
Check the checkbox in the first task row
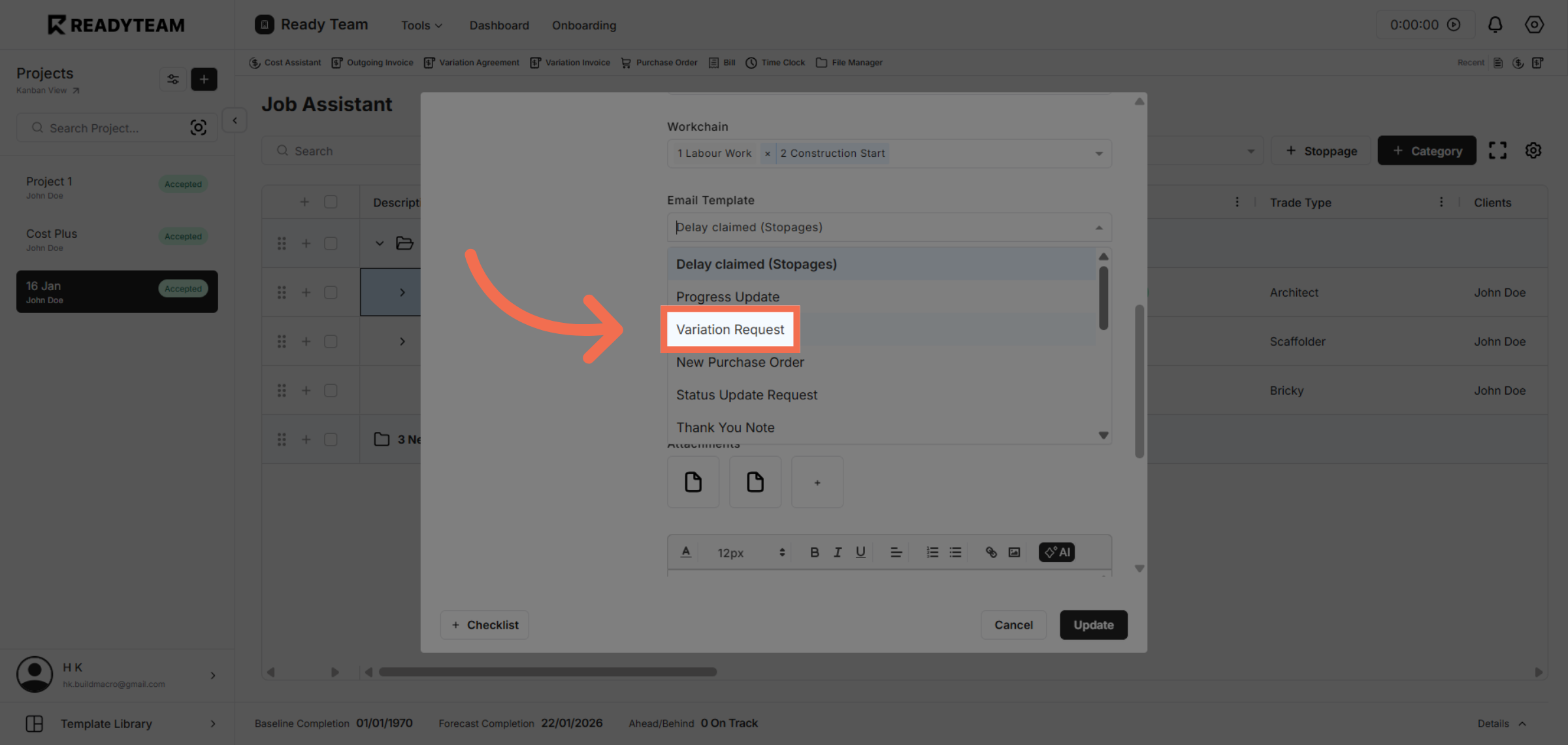click(331, 242)
